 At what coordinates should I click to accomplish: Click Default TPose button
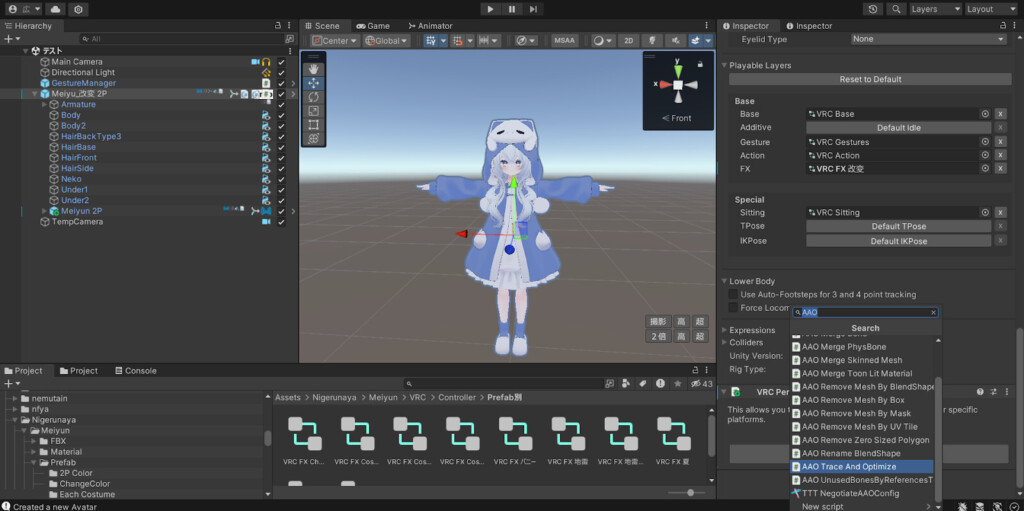click(899, 226)
